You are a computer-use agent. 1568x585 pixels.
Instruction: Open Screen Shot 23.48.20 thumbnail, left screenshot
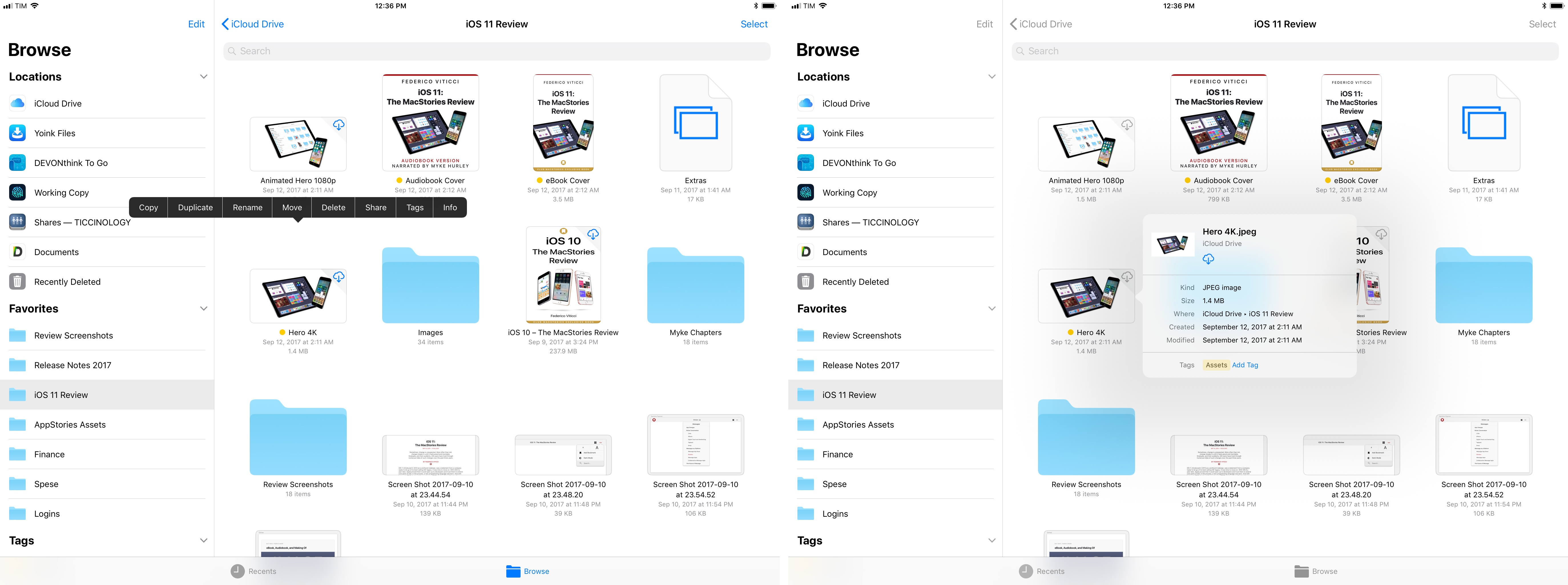(563, 455)
